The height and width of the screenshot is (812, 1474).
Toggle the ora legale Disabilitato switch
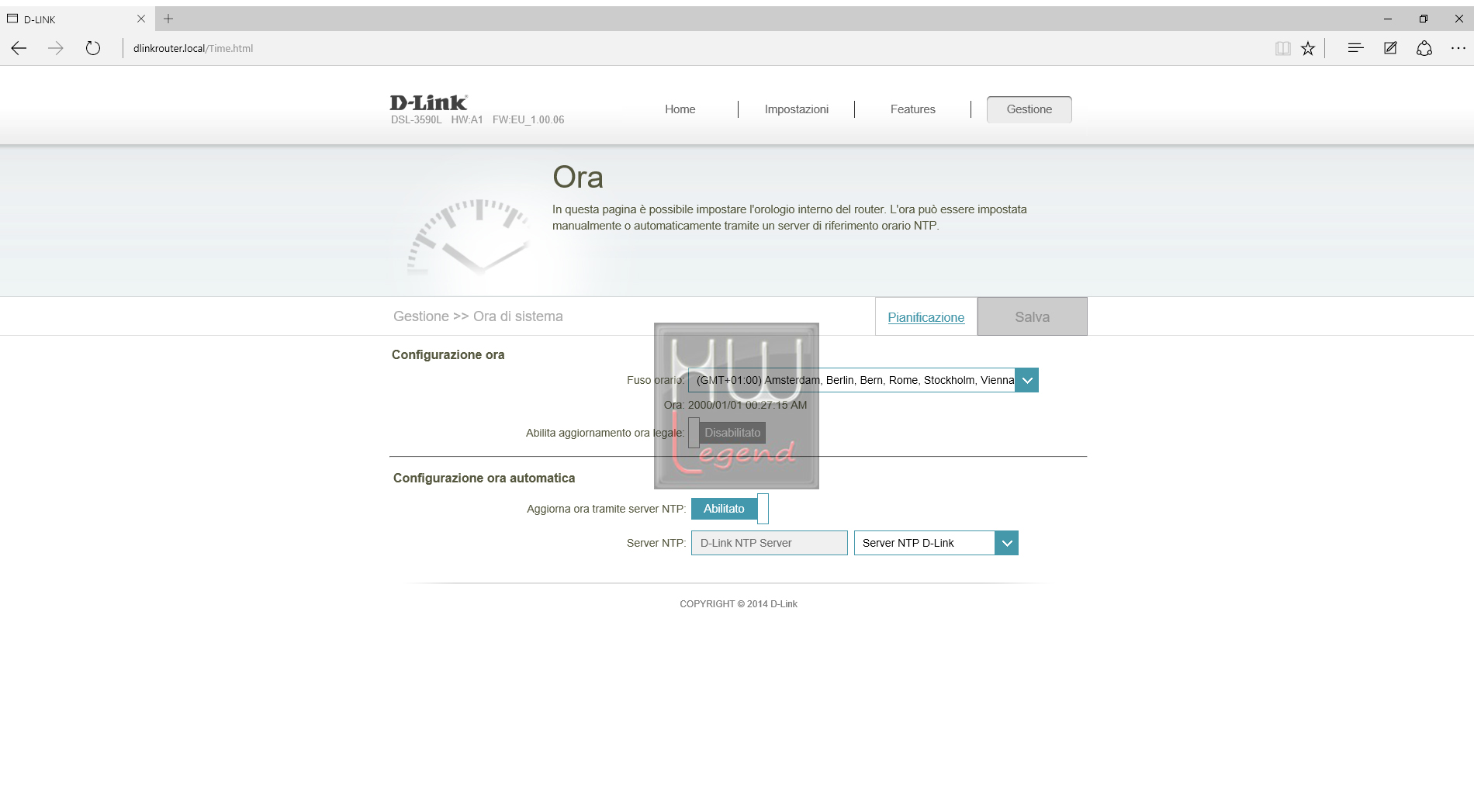pyautogui.click(x=727, y=433)
